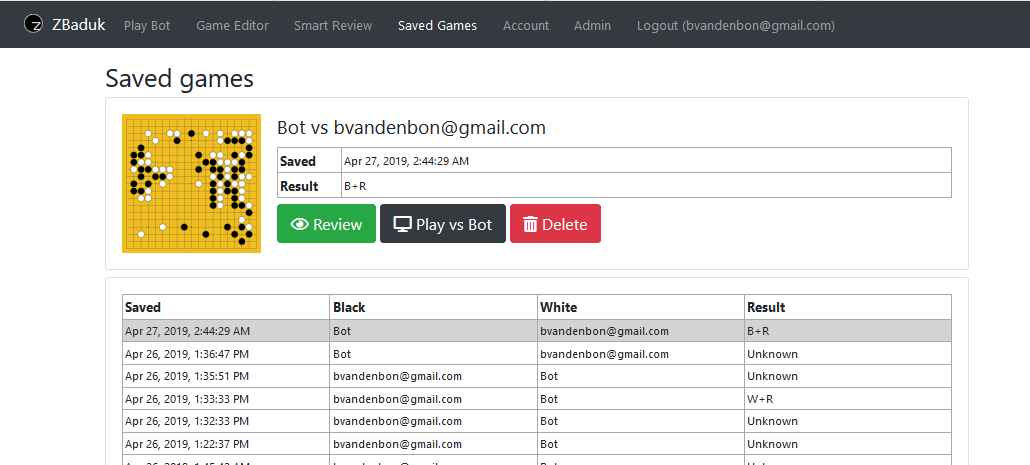
Task: Navigate to the Admin section
Action: 592,25
